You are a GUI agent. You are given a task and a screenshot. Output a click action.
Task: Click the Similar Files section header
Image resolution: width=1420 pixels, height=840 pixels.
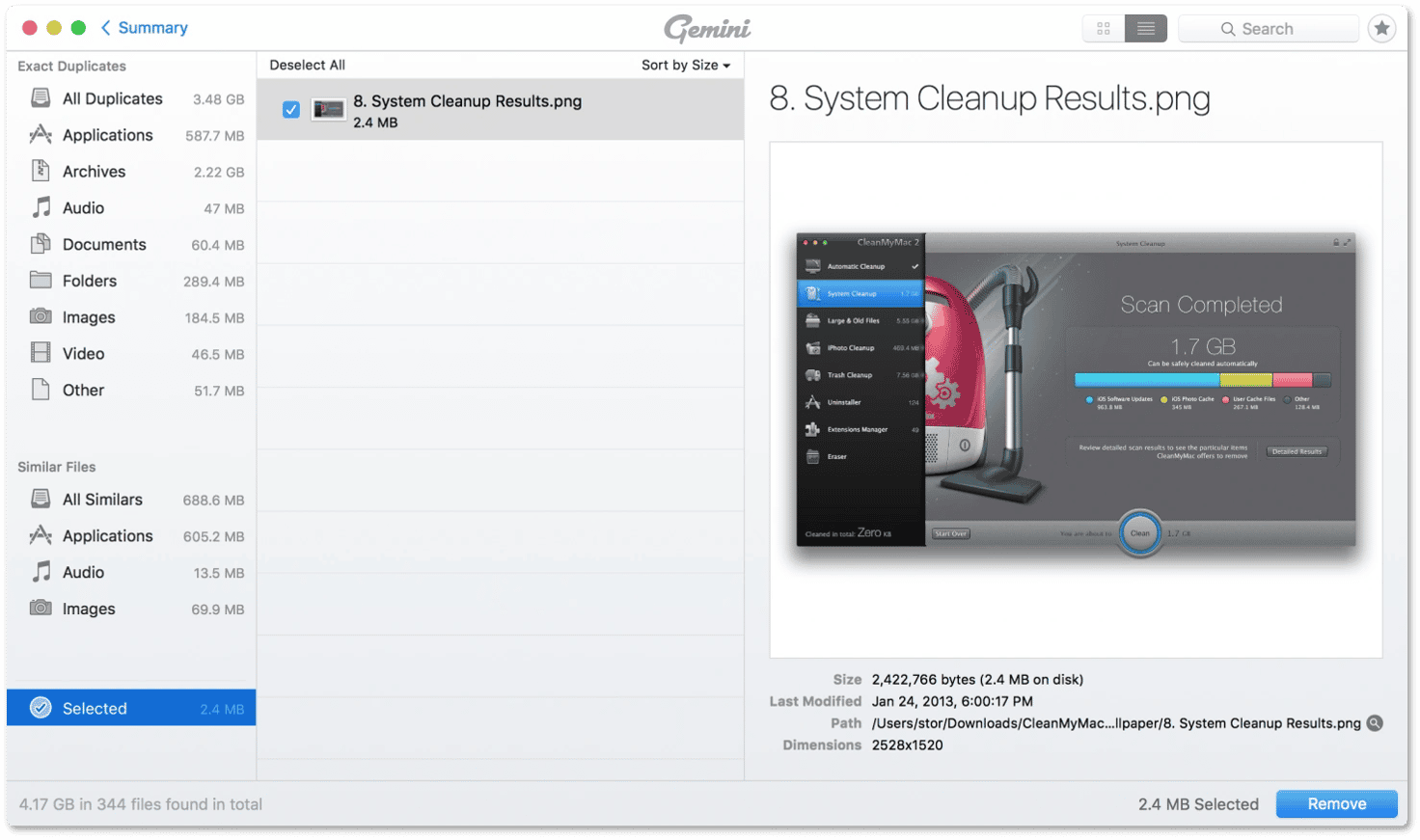click(x=56, y=467)
